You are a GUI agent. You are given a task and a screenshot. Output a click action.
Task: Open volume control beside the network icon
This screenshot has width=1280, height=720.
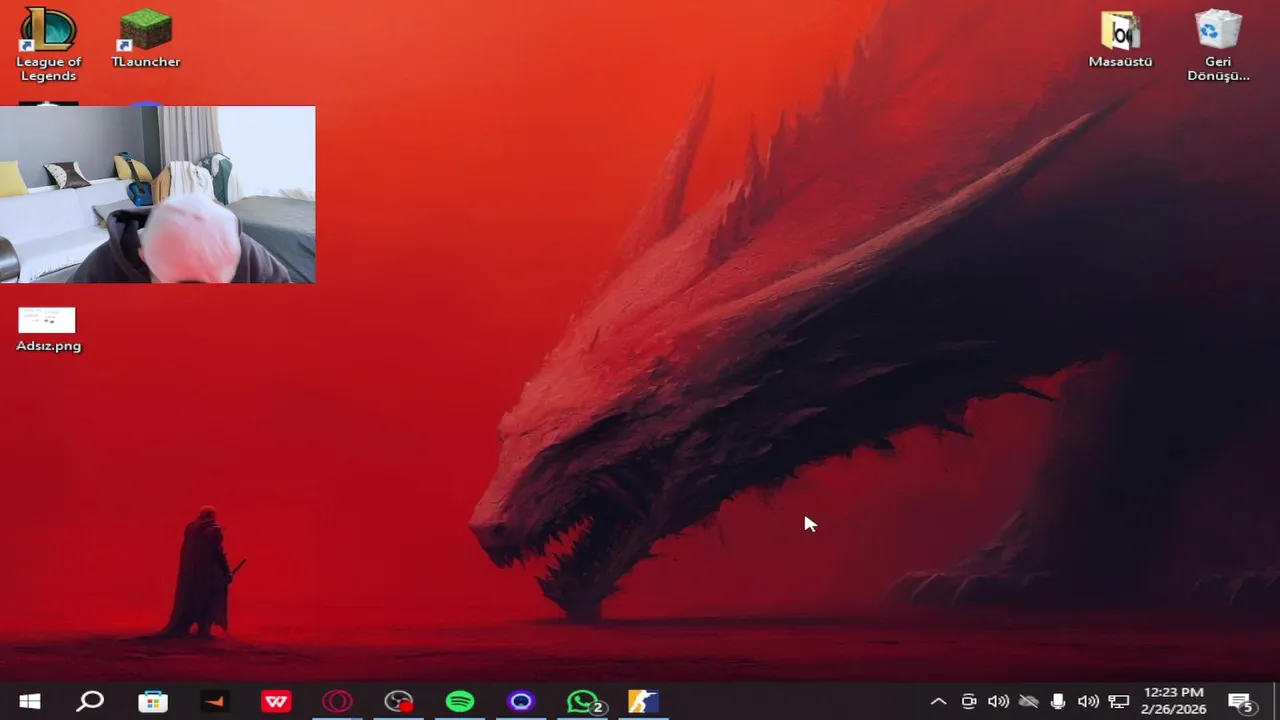tap(1088, 702)
